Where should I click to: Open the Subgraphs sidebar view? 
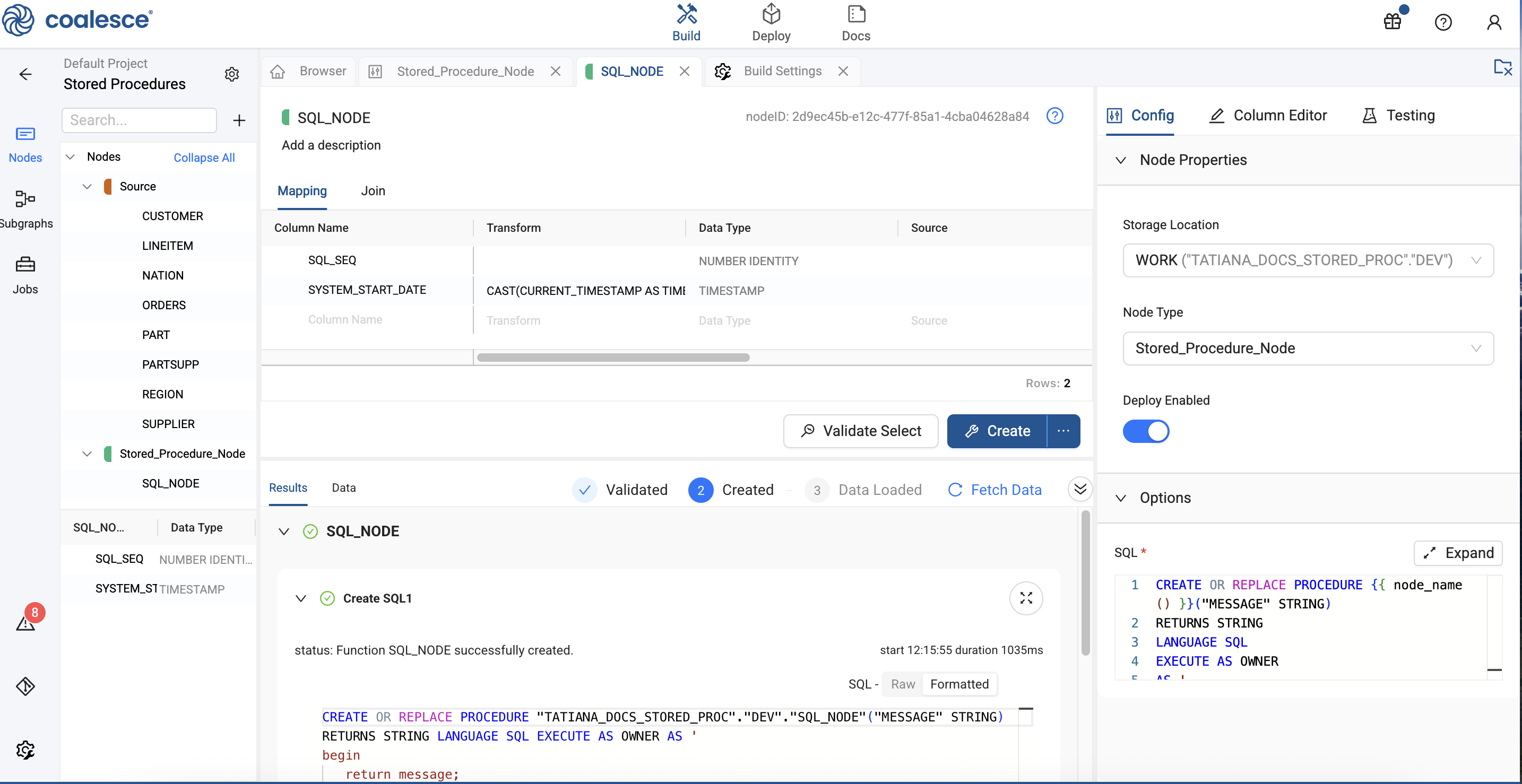[25, 210]
